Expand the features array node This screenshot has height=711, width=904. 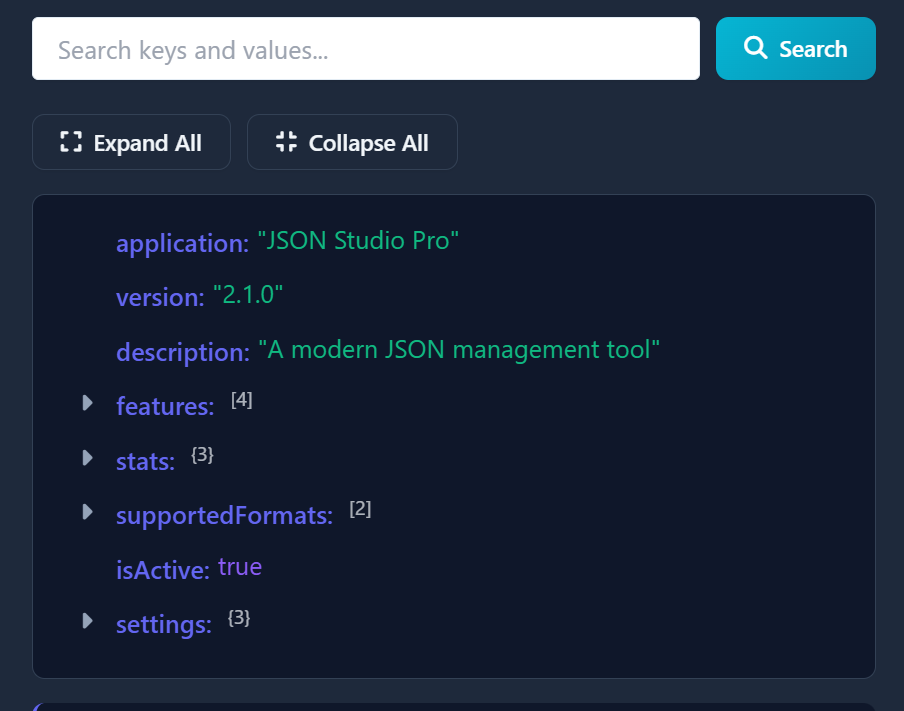(x=88, y=402)
